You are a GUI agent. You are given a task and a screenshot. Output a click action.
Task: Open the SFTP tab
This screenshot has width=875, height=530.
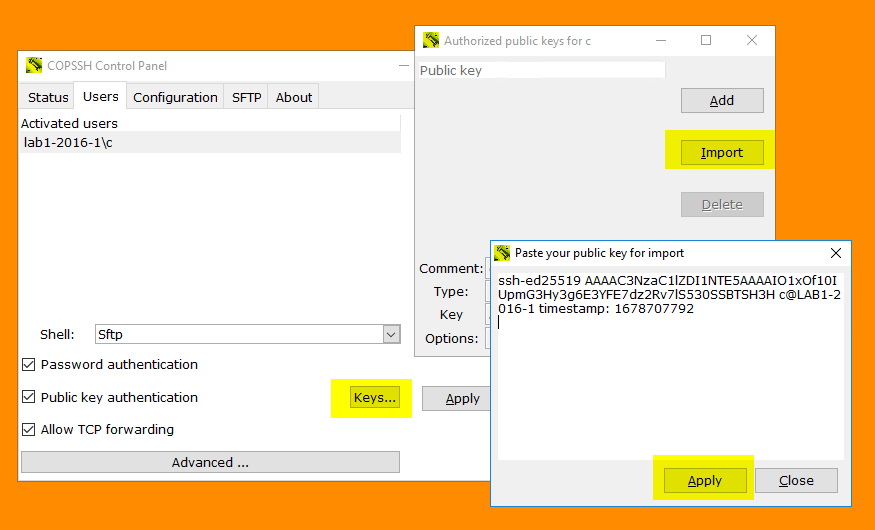pos(247,97)
